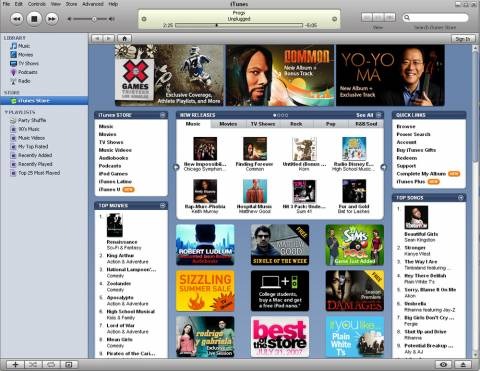Screen dimensions: 480x371
Task: Select the Movies tab in New Releases
Action: [x=228, y=124]
